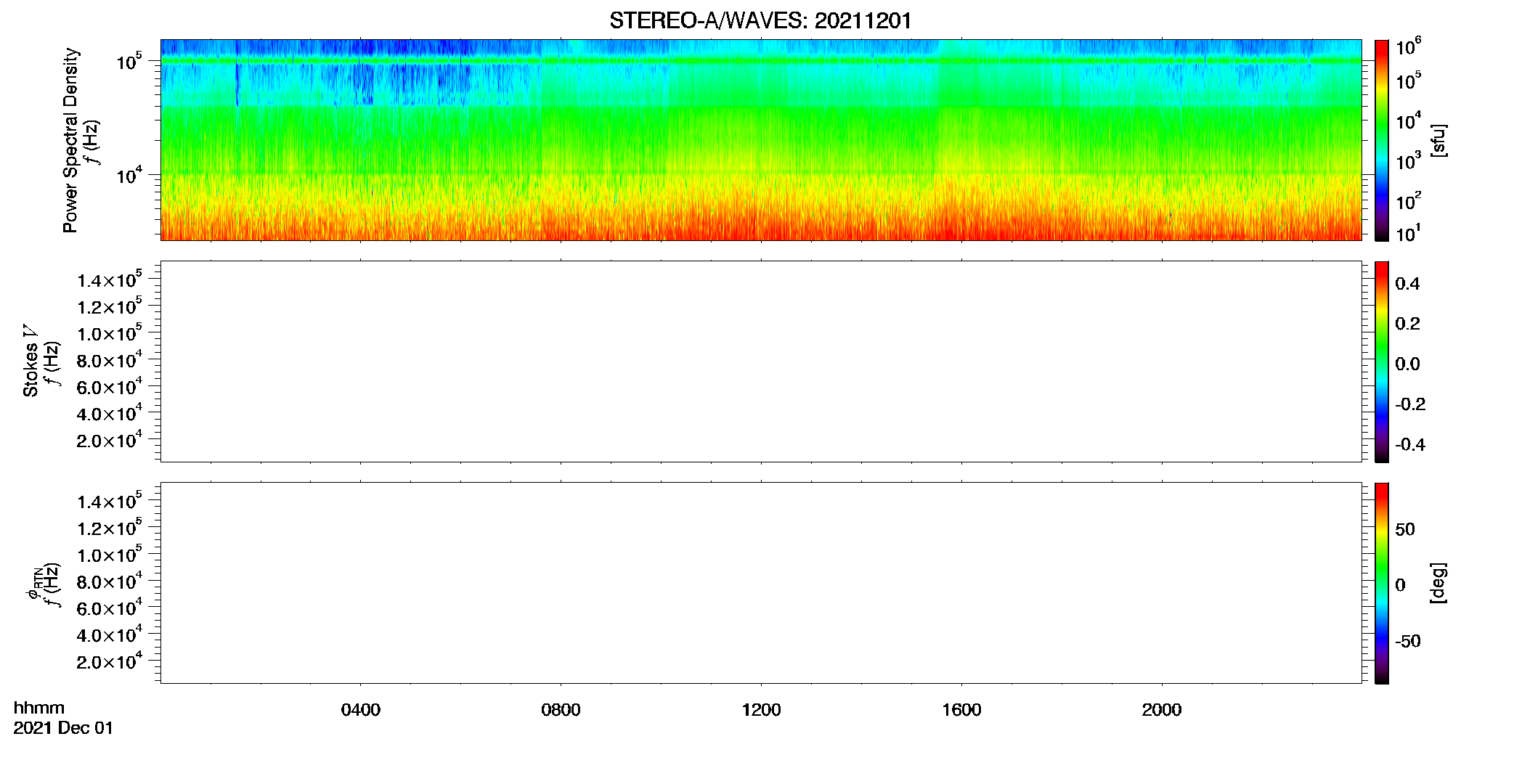Click the 1600 time axis label

(x=961, y=710)
